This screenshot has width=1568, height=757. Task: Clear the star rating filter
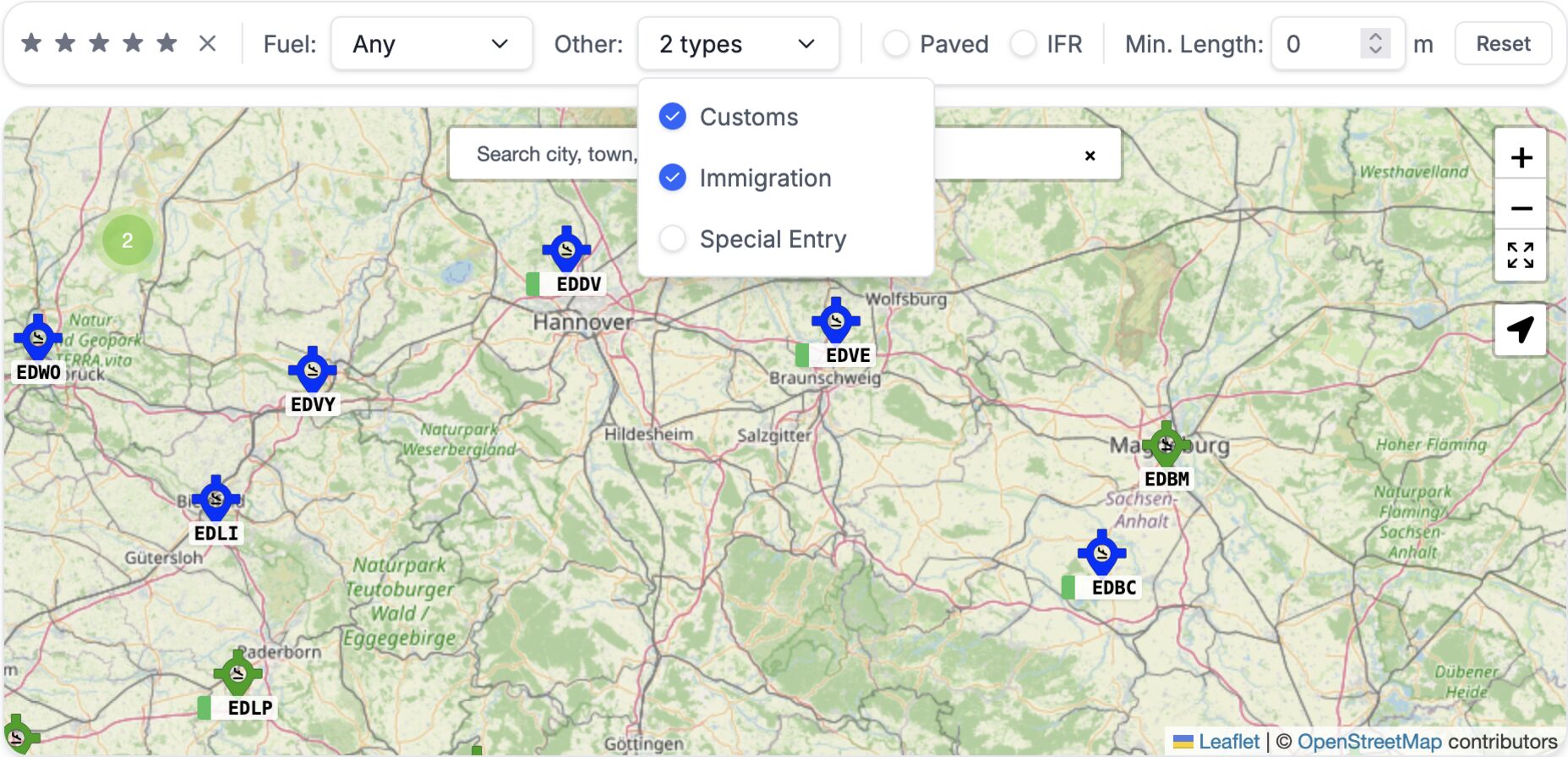point(207,43)
